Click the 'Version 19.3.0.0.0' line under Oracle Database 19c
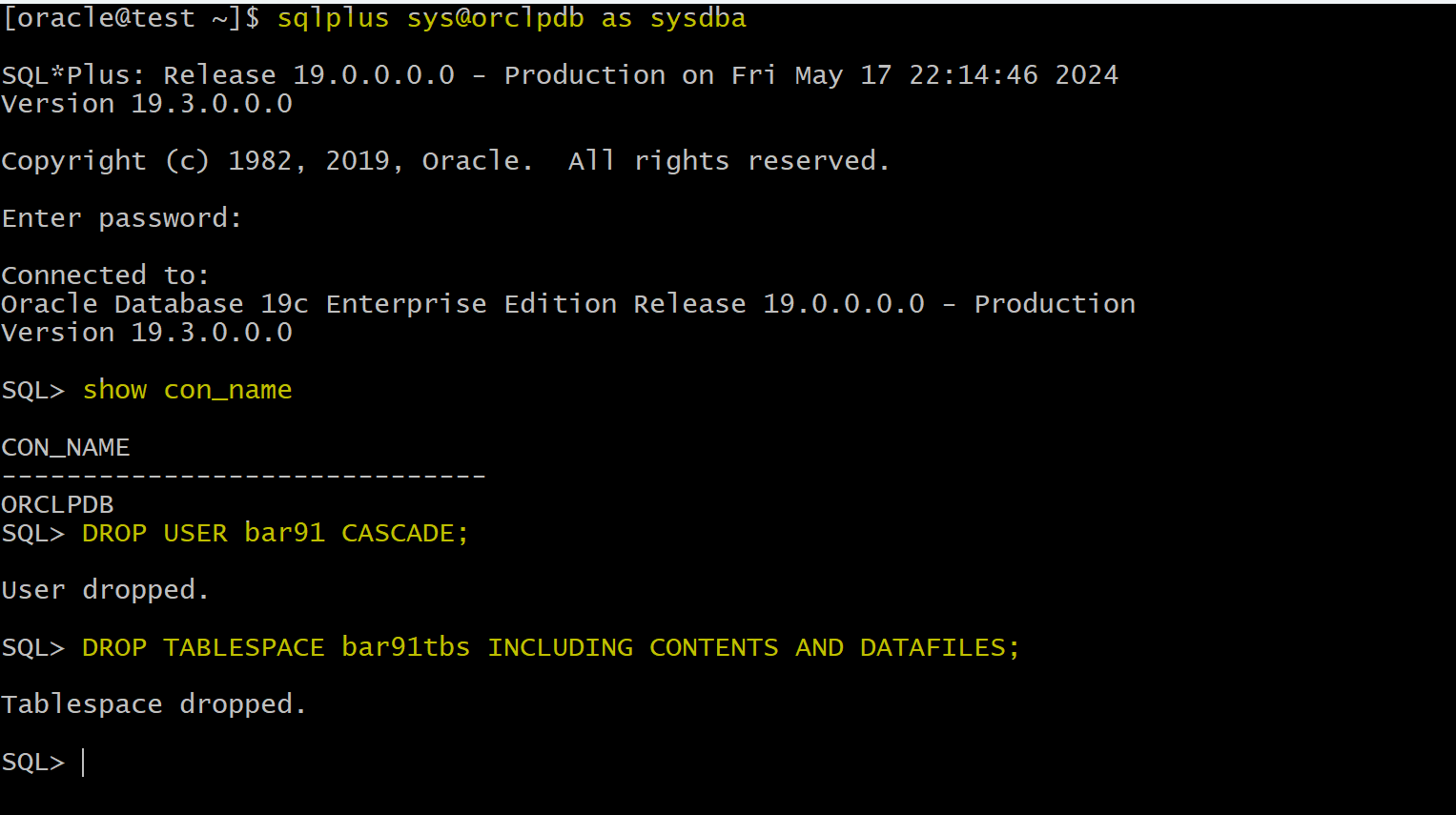The image size is (1456, 815). click(x=147, y=333)
